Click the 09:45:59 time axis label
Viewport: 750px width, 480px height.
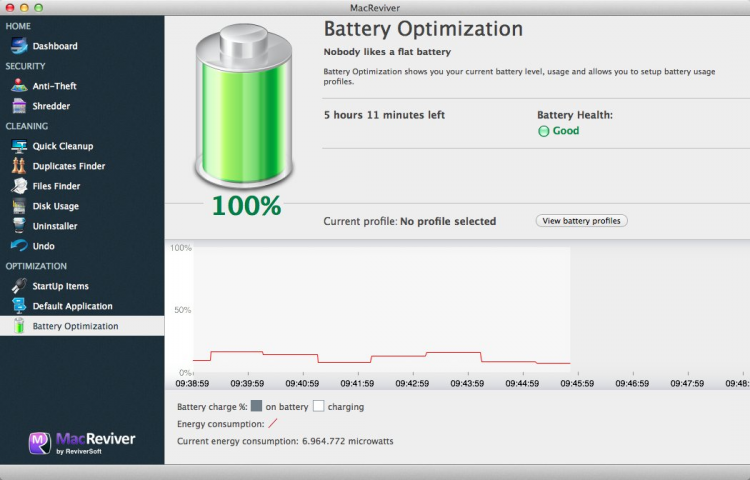click(x=577, y=383)
